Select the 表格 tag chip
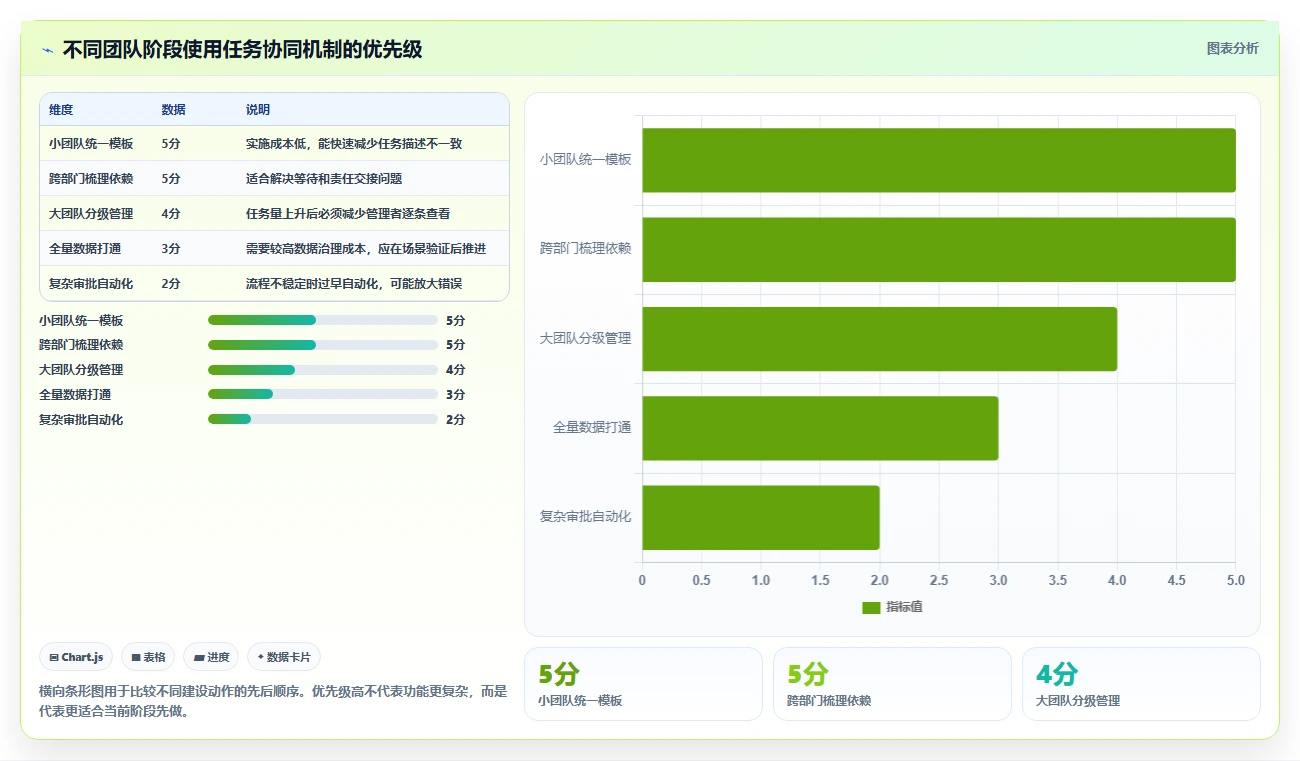This screenshot has height=761, width=1300. tap(148, 657)
